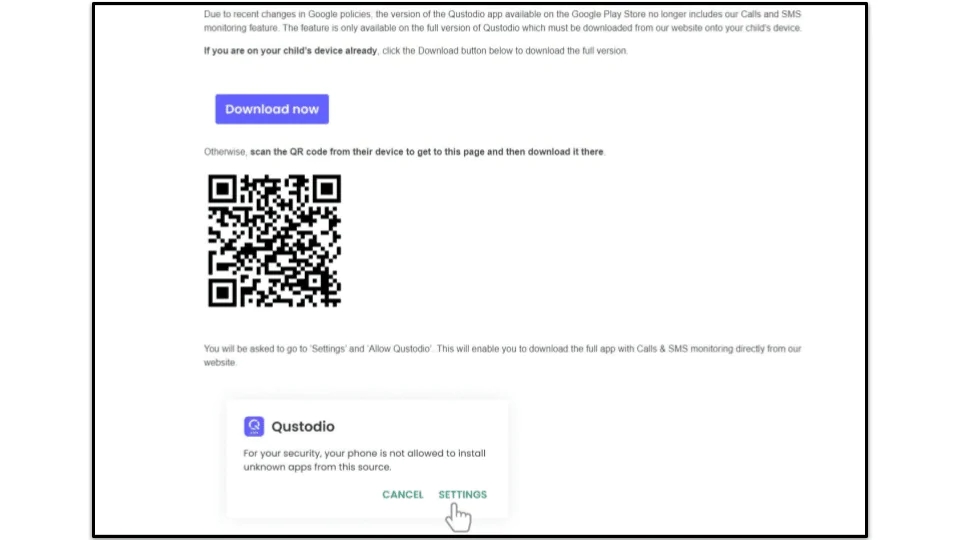Click the center of the QR code
The image size is (960, 540).
pos(274,241)
